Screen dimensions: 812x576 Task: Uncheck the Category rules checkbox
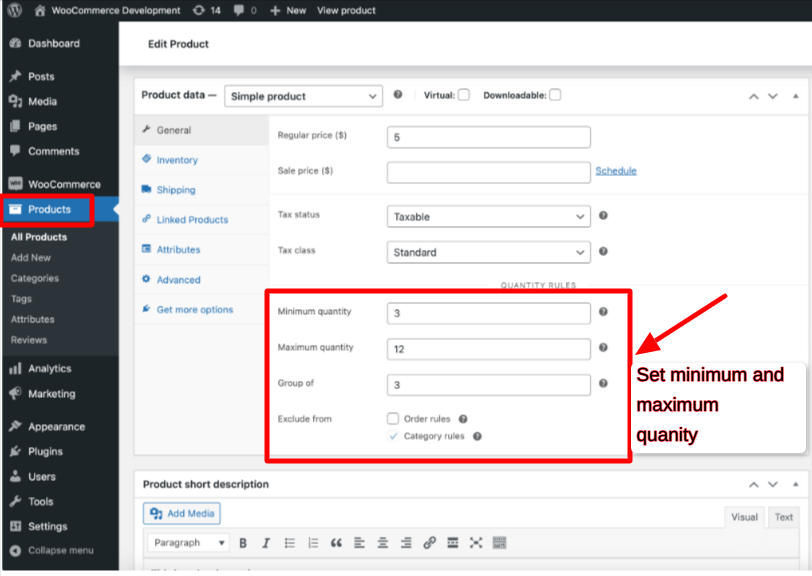393,436
